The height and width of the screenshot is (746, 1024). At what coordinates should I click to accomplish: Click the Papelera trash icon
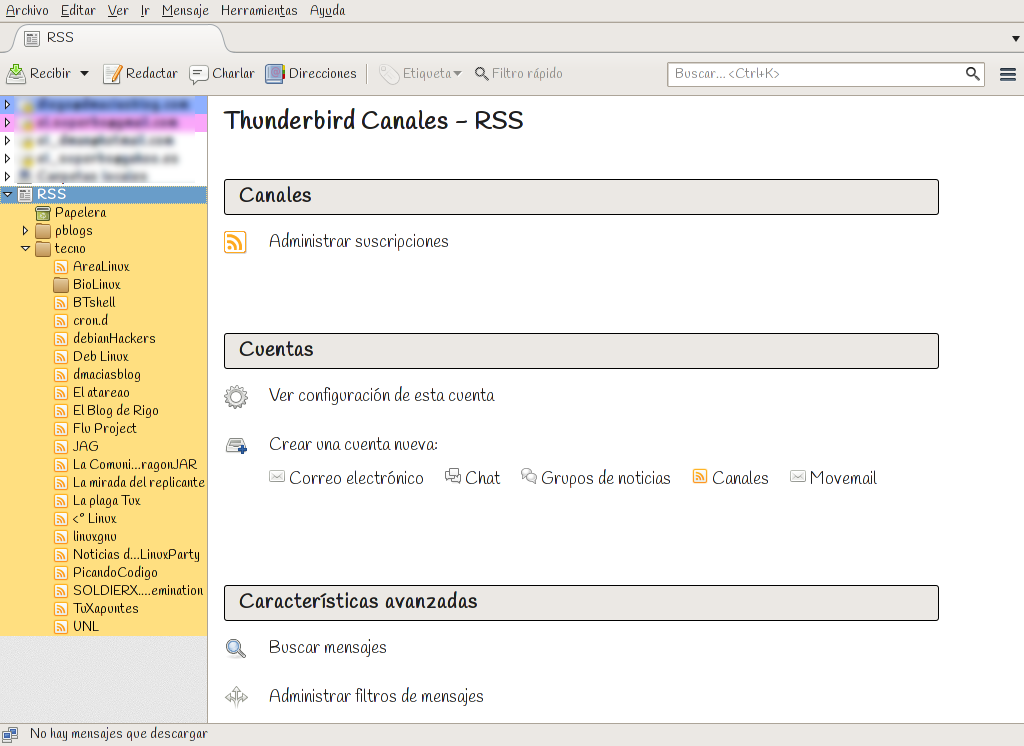pos(43,213)
